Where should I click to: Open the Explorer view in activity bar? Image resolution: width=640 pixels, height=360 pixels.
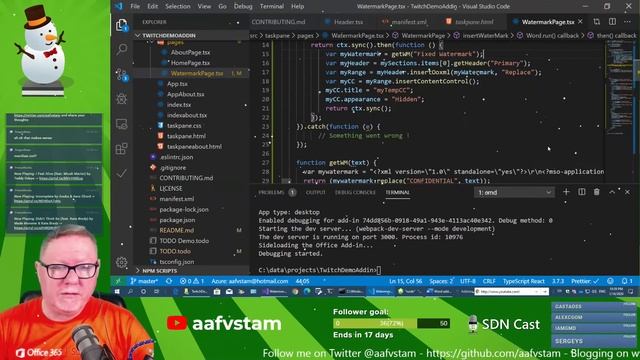coord(121,25)
